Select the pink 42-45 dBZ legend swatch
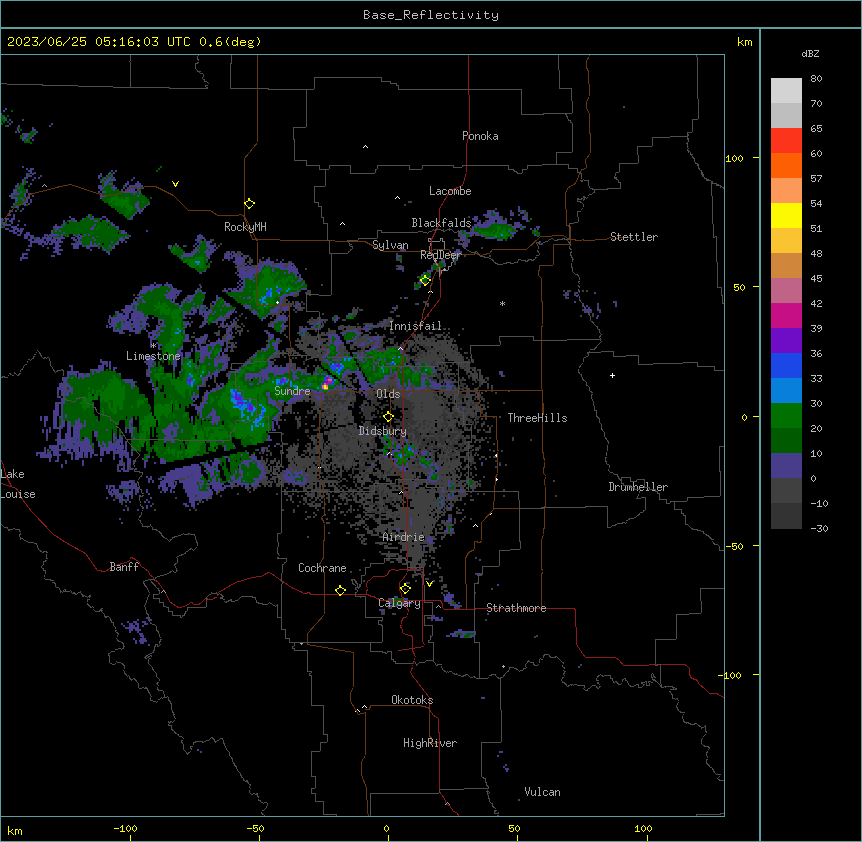The image size is (862, 842). 786,290
